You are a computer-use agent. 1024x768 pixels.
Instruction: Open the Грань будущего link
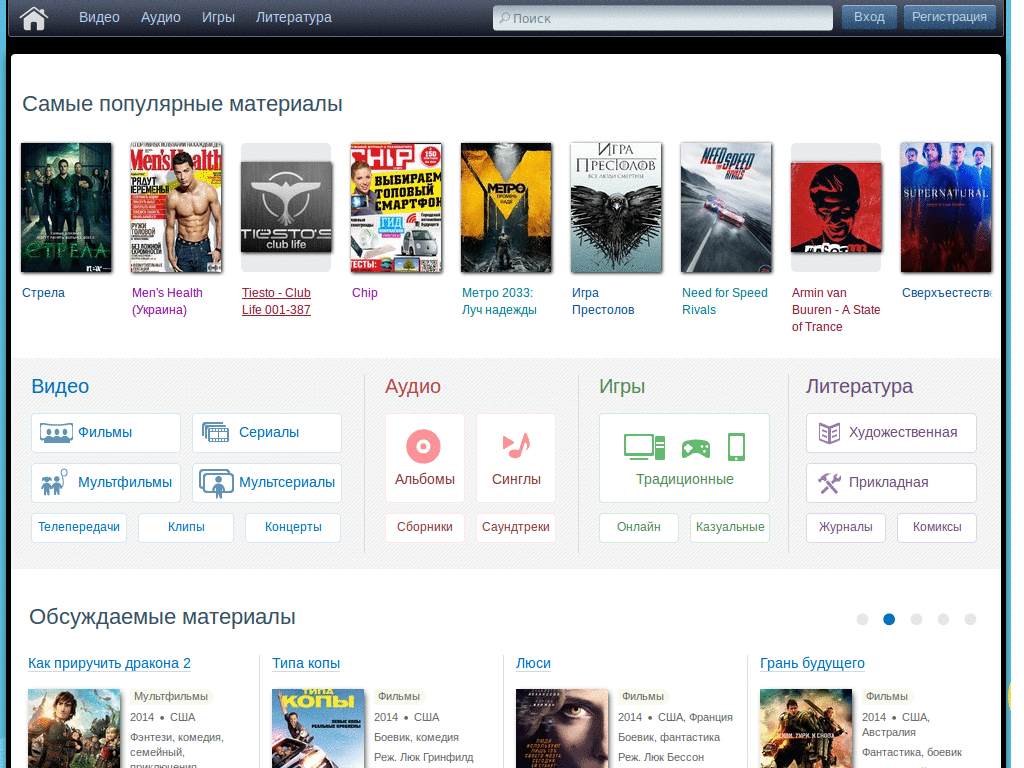(x=812, y=664)
